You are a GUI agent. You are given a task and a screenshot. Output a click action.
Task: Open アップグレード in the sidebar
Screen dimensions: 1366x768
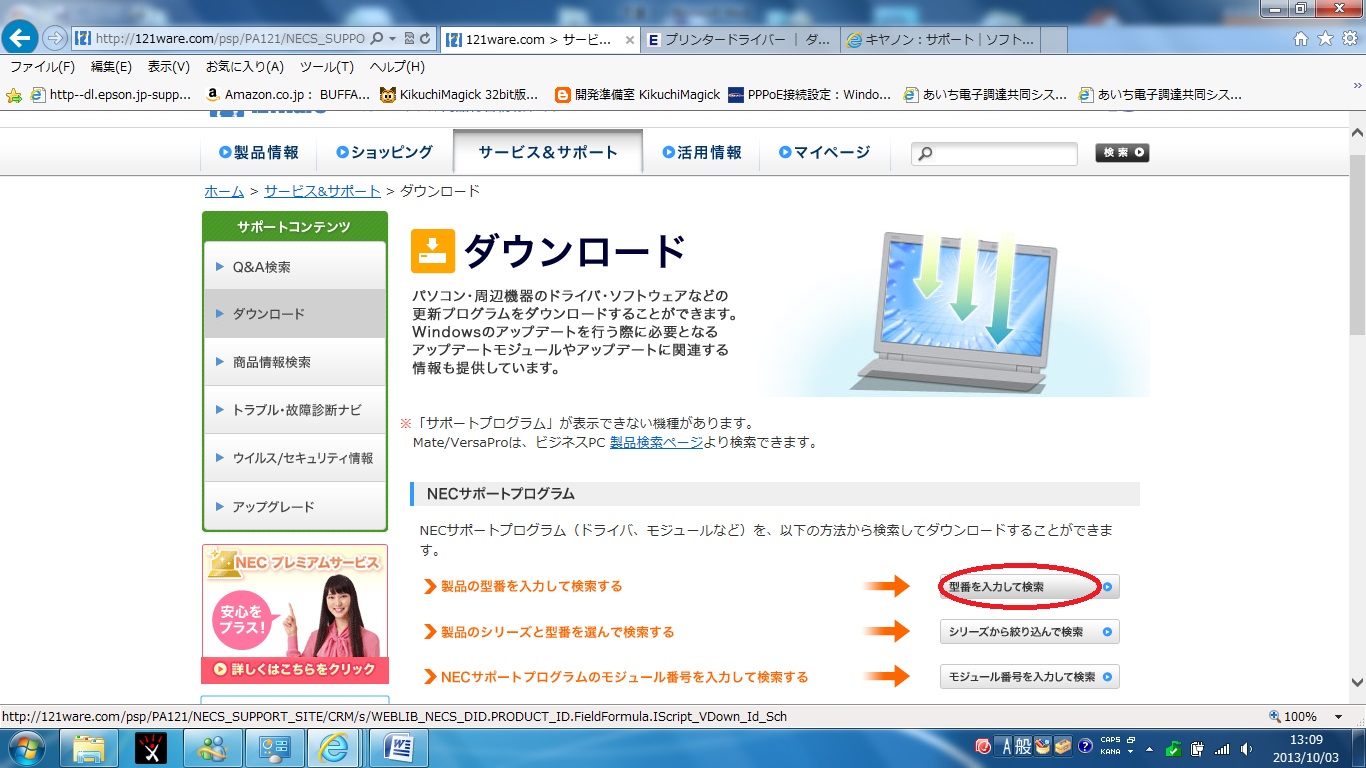tap(295, 506)
